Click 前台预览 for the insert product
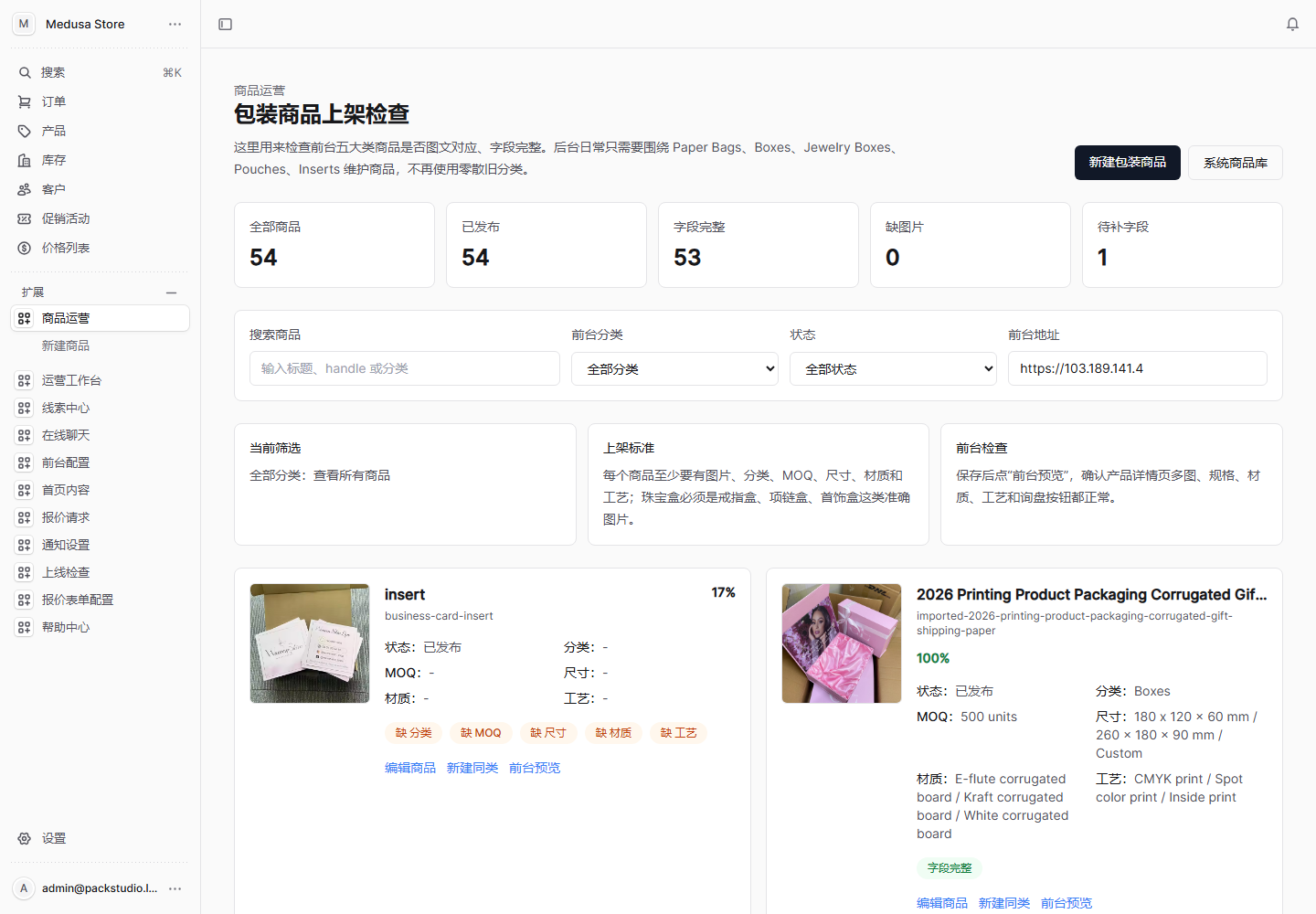 [x=535, y=768]
